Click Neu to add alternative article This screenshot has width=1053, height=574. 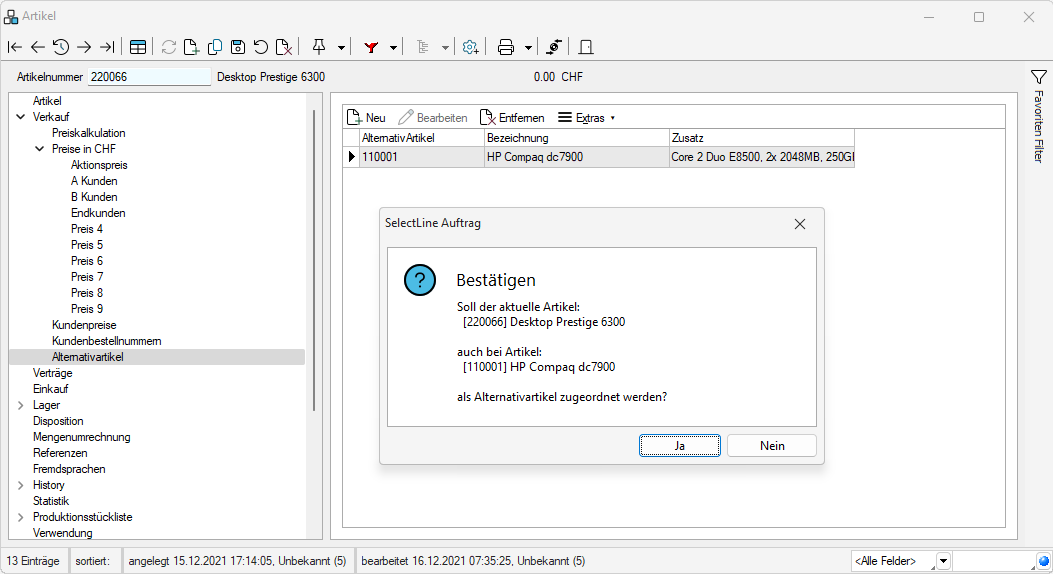pyautogui.click(x=366, y=117)
